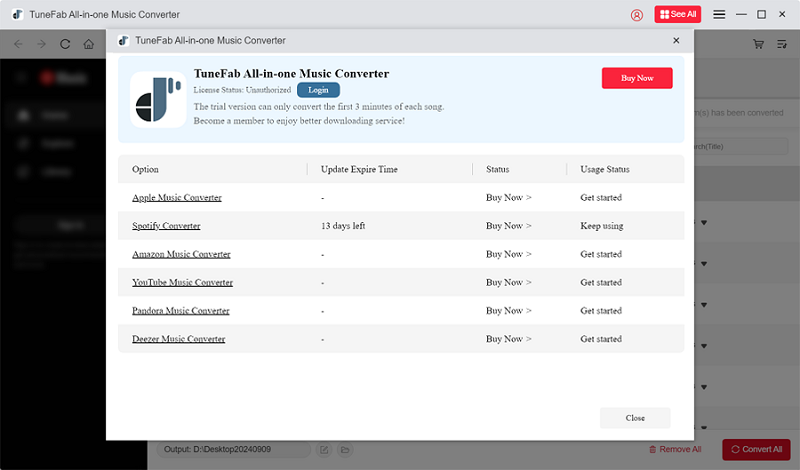Click Get started for YouTube Music Converter
Viewport: 800px width, 470px height.
pyautogui.click(x=601, y=282)
